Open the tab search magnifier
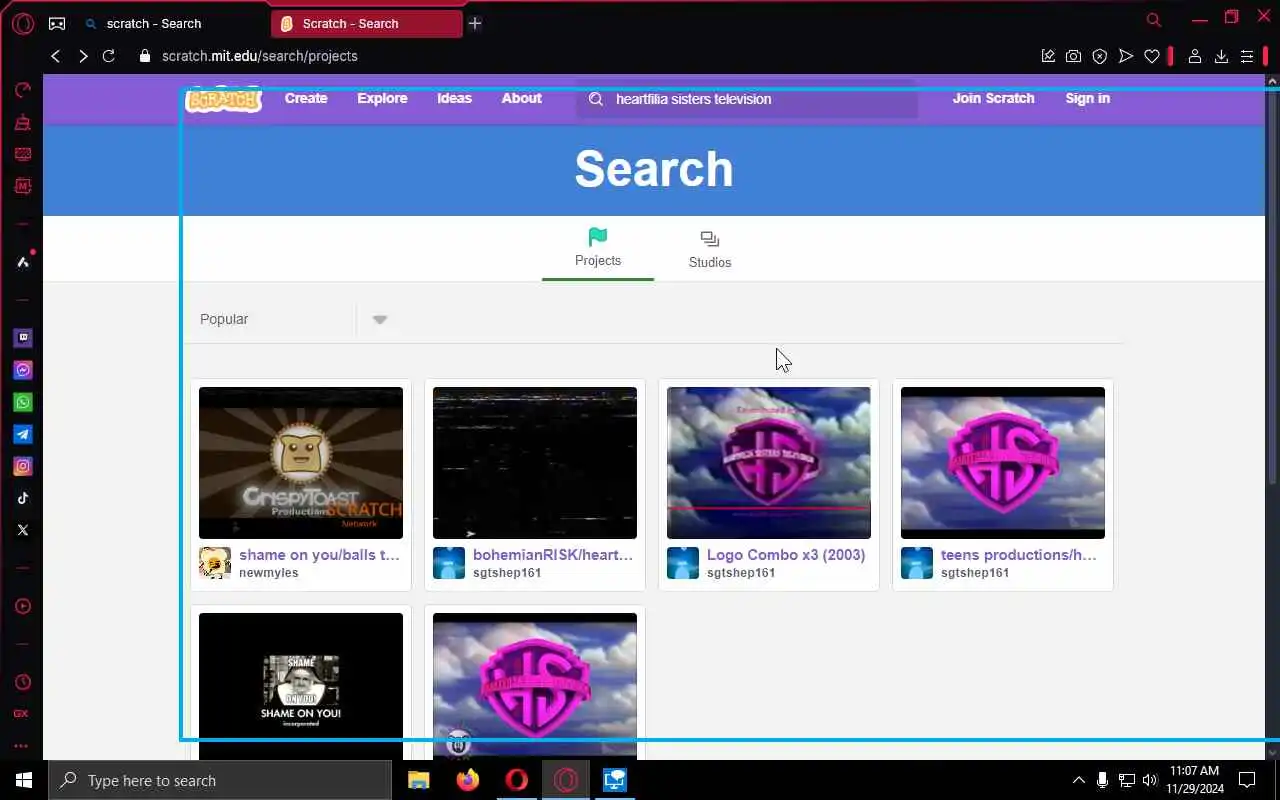The height and width of the screenshot is (800, 1280). (x=1154, y=20)
